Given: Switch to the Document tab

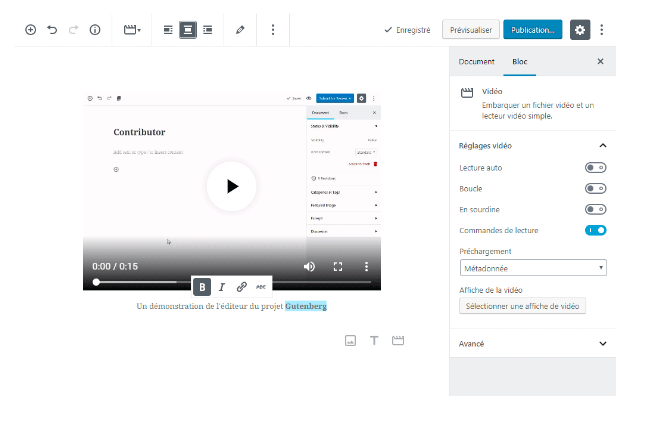Looking at the screenshot, I should click(x=476, y=62).
